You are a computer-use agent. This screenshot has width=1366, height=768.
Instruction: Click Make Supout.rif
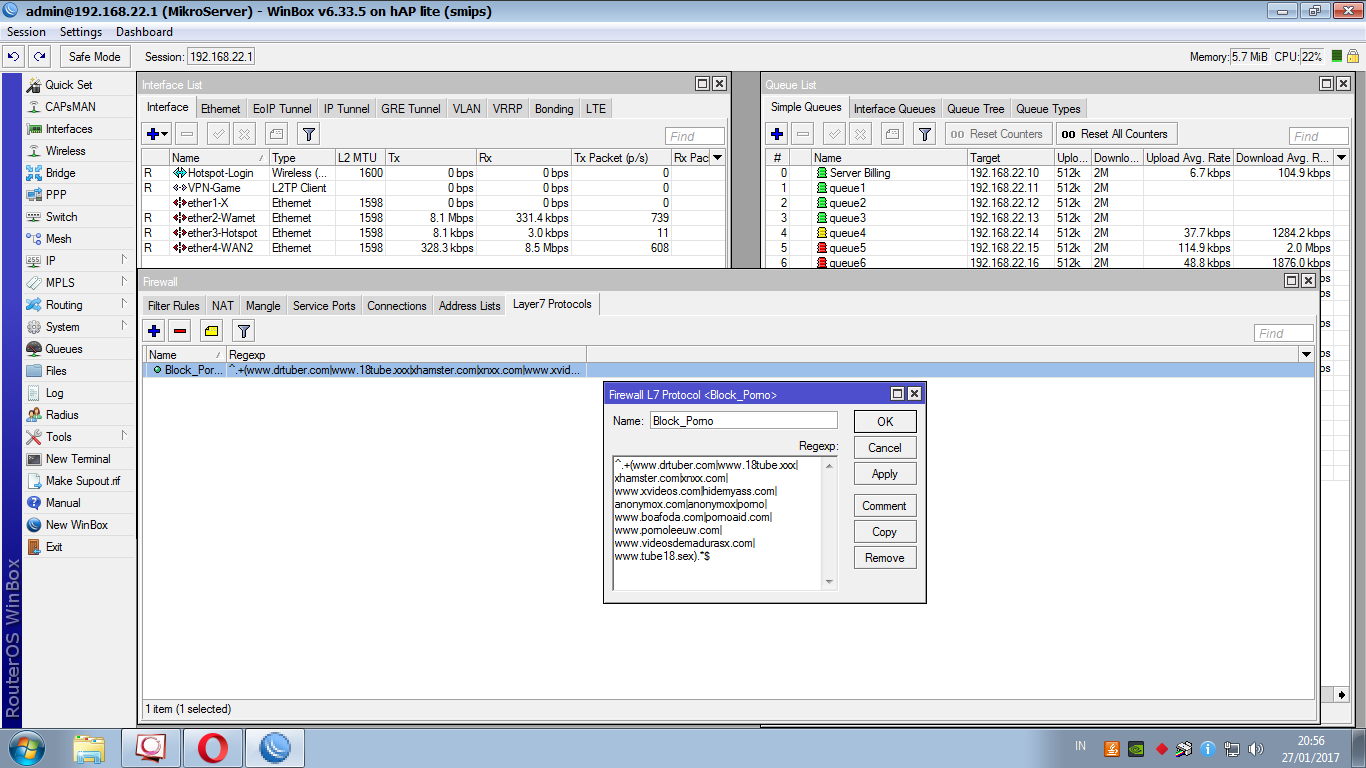pos(82,481)
